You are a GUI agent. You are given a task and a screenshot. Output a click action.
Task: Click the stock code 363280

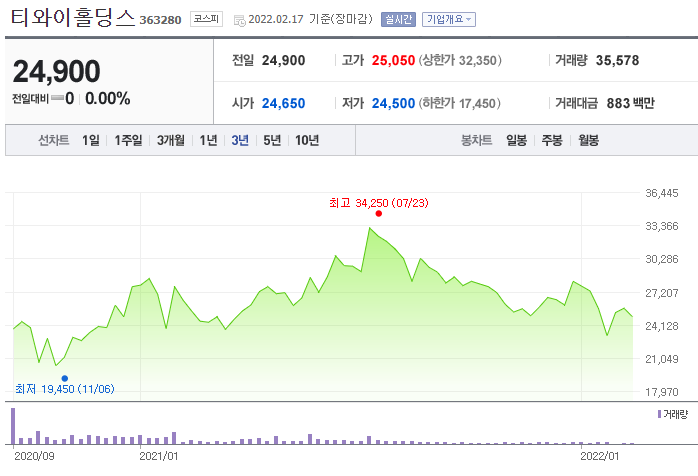click(160, 20)
